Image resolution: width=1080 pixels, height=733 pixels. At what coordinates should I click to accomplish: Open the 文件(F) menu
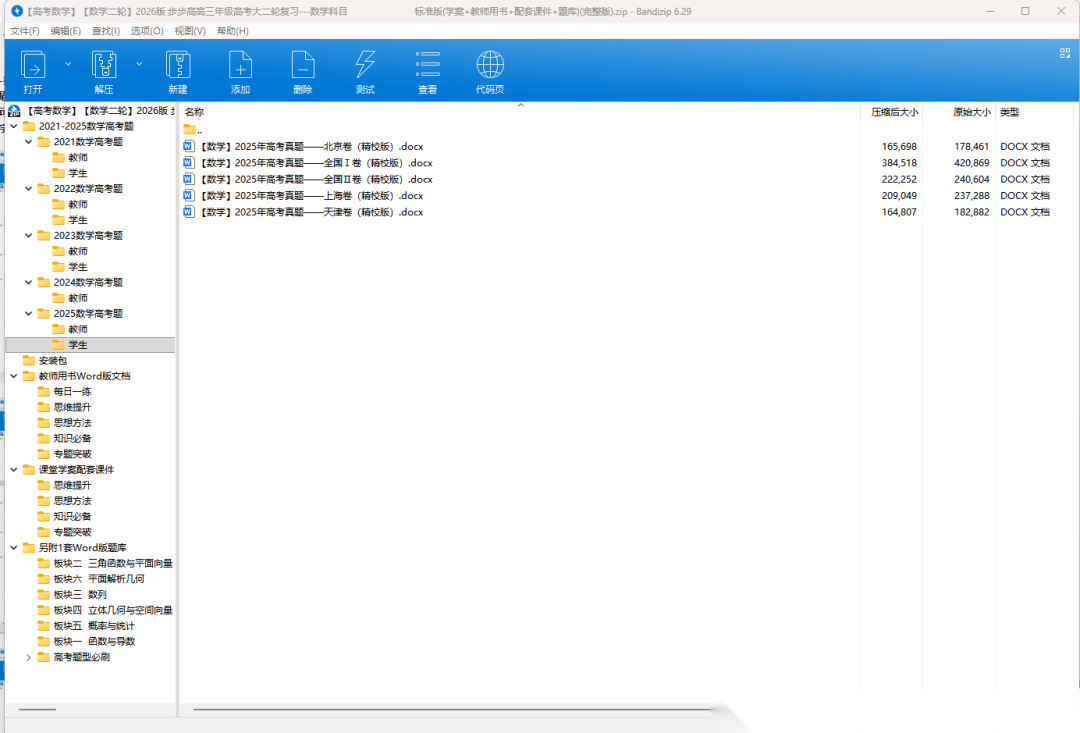(x=25, y=31)
